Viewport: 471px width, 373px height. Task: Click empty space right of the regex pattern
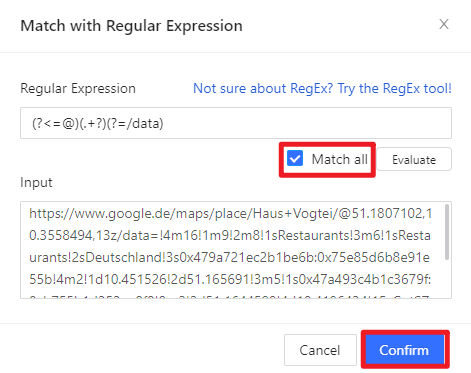(307, 123)
